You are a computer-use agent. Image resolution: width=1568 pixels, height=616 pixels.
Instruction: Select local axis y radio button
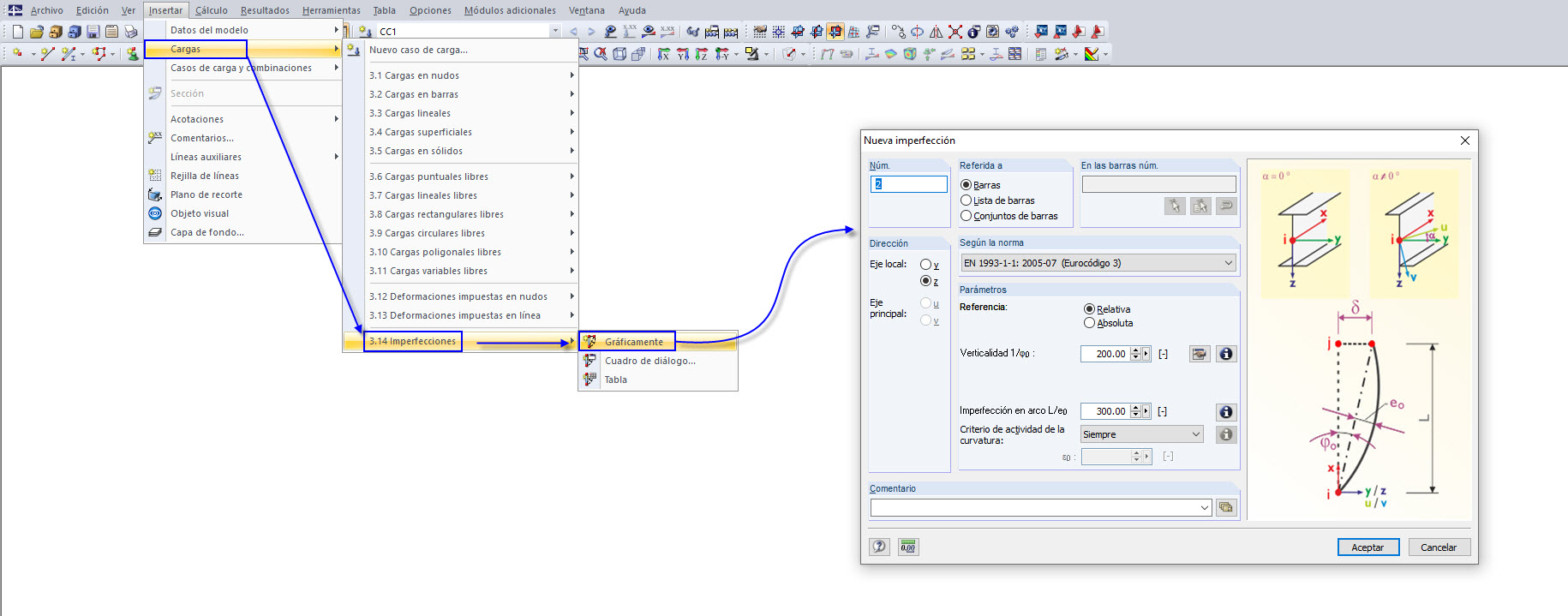[x=925, y=265]
